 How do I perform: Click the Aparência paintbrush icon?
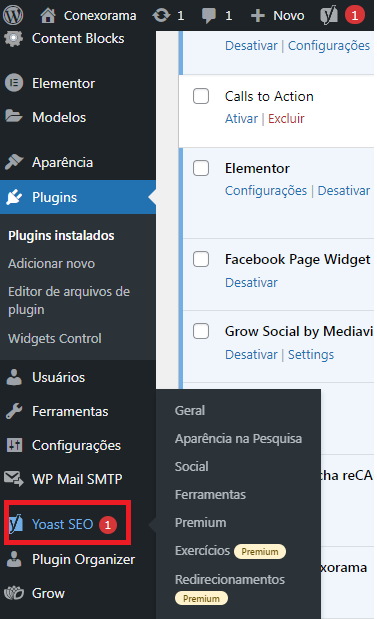14,162
